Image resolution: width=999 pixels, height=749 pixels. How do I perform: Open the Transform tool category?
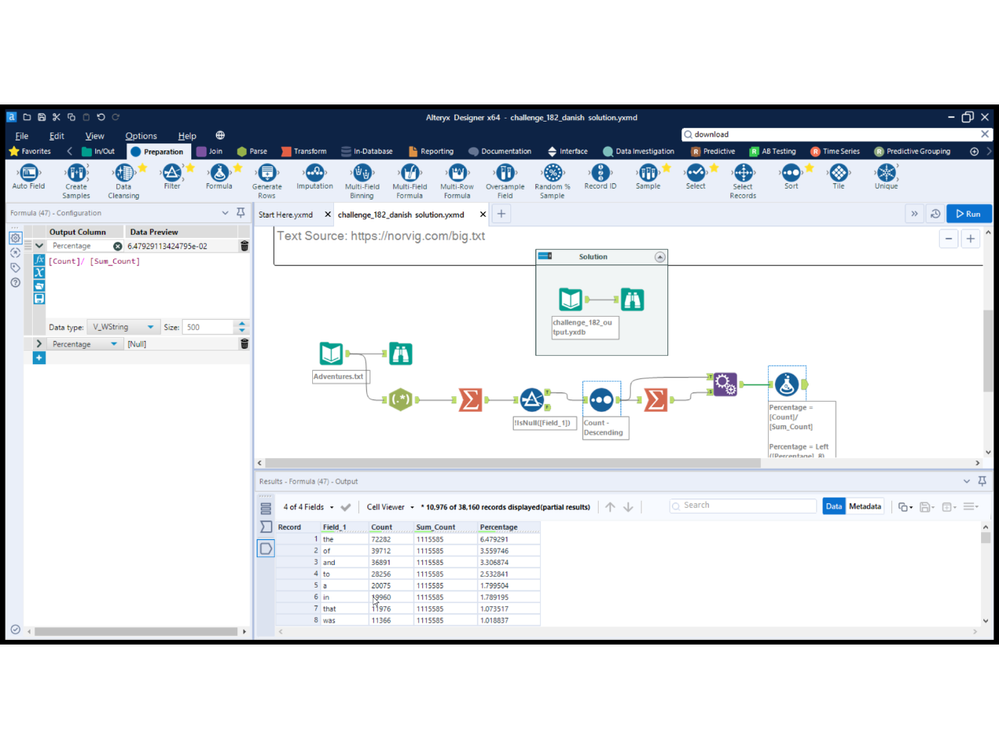point(304,152)
